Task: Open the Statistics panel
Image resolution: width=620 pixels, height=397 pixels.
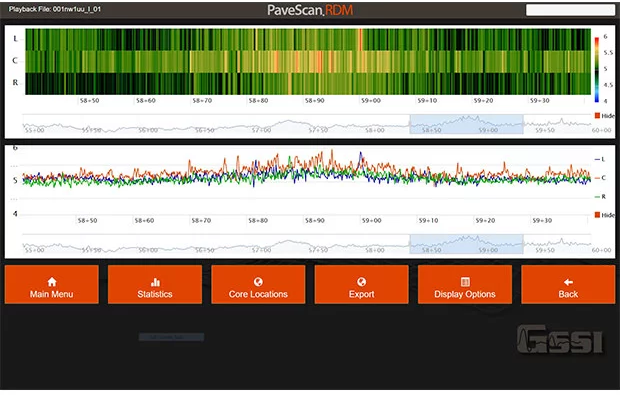Action: coord(155,284)
